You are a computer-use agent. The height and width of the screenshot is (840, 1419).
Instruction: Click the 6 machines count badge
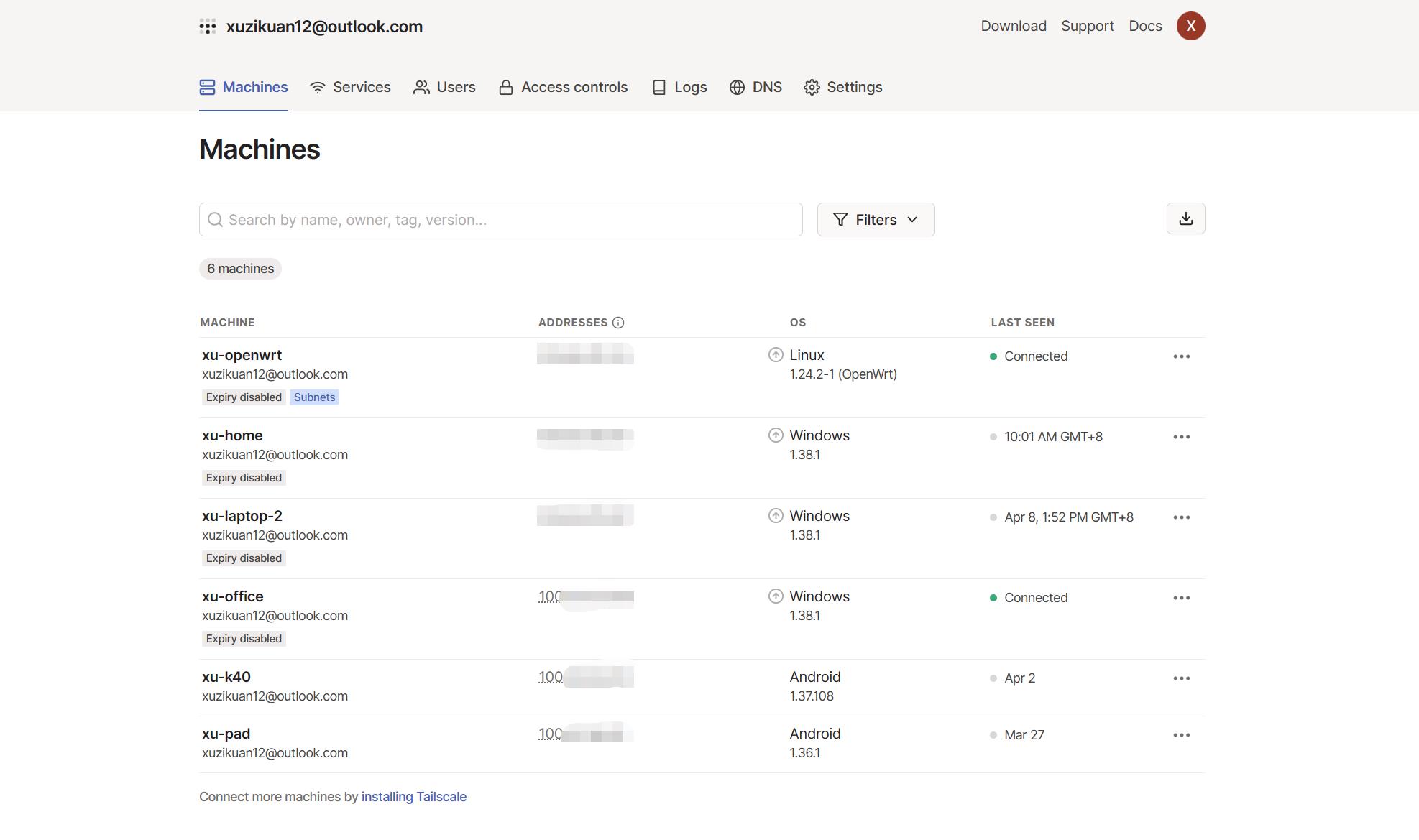240,269
